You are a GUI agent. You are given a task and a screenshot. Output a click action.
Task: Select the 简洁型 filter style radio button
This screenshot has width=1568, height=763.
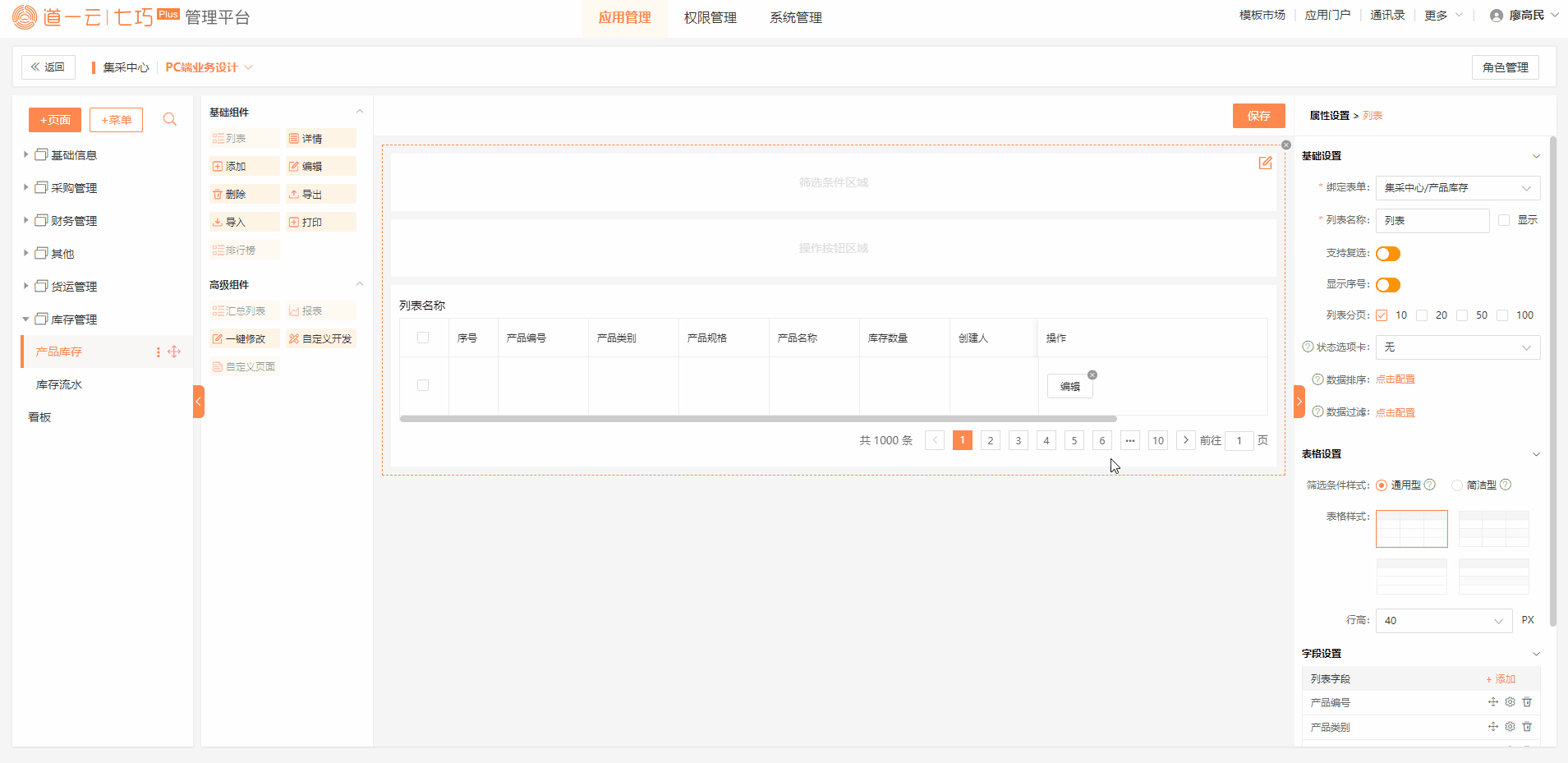(1457, 485)
